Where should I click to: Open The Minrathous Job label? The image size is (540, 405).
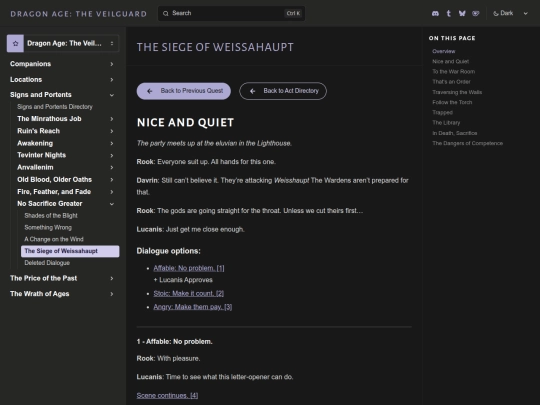[x=49, y=119]
